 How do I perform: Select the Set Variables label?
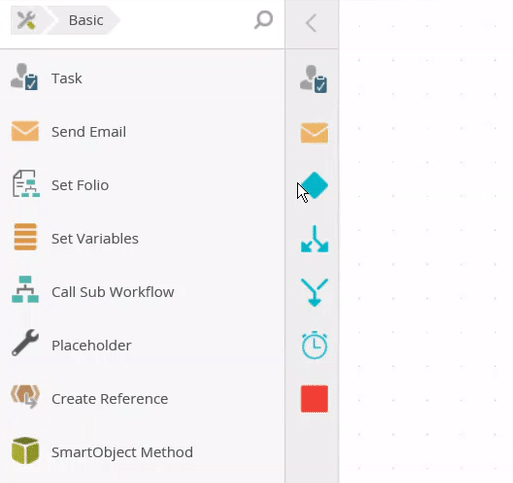[x=95, y=238]
